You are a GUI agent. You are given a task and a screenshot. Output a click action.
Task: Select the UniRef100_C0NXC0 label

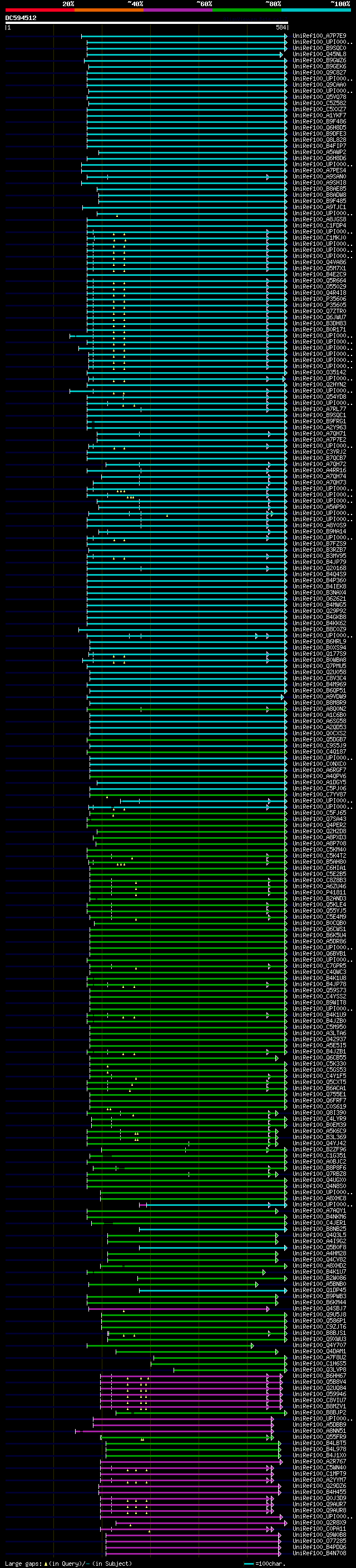click(319, 764)
